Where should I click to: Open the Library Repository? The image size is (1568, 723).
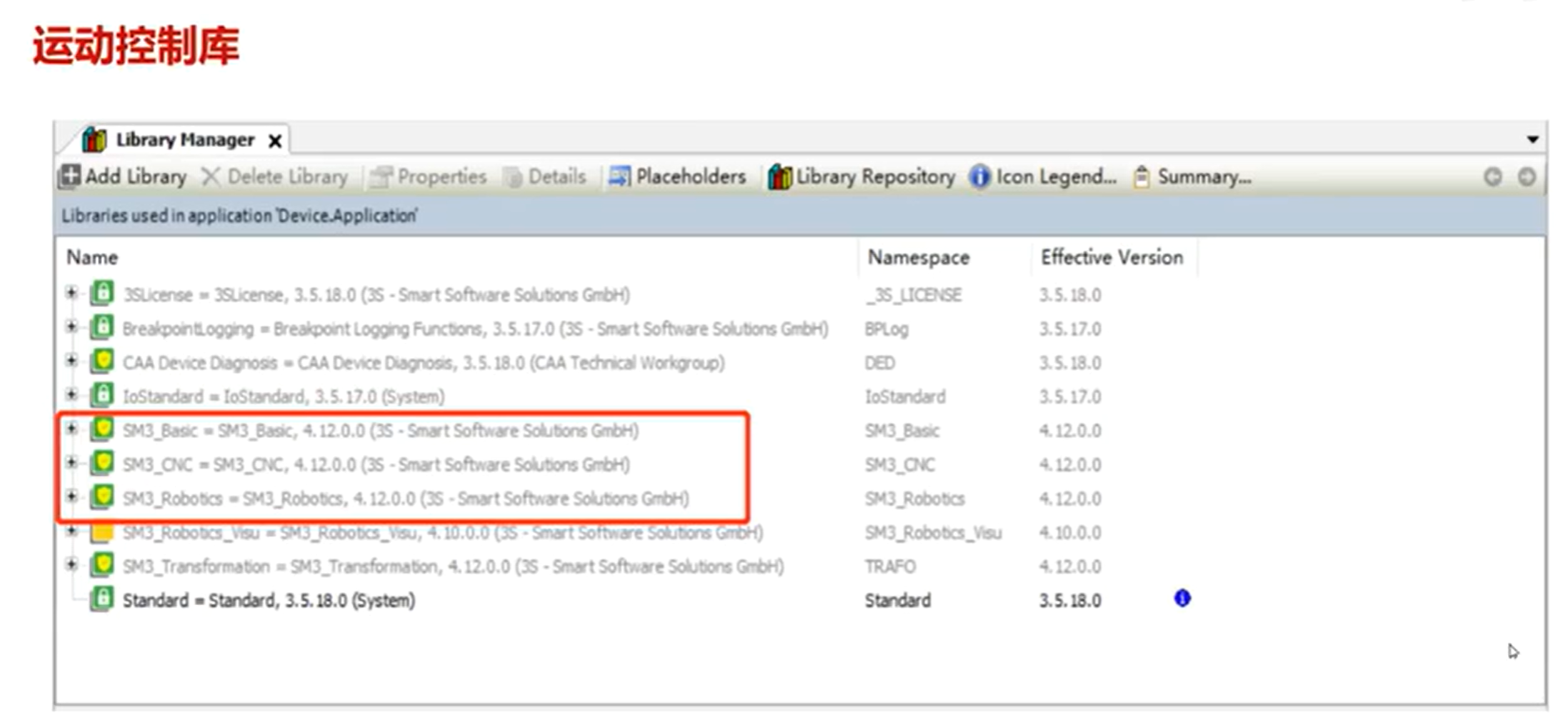pyautogui.click(x=862, y=176)
